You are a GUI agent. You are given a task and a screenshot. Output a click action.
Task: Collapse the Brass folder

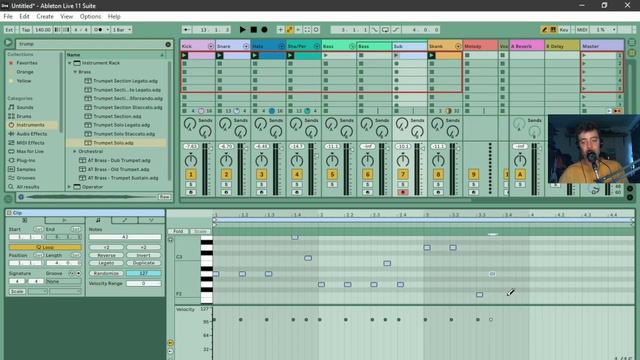click(75, 72)
